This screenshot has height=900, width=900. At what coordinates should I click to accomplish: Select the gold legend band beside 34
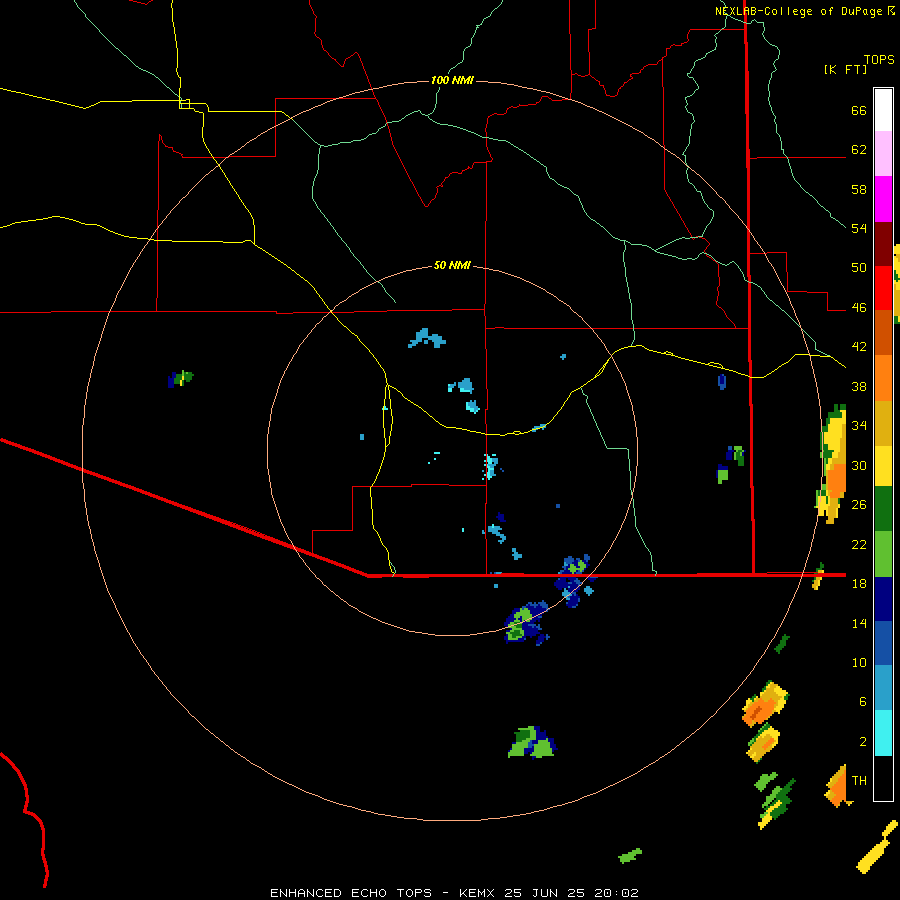[x=883, y=423]
